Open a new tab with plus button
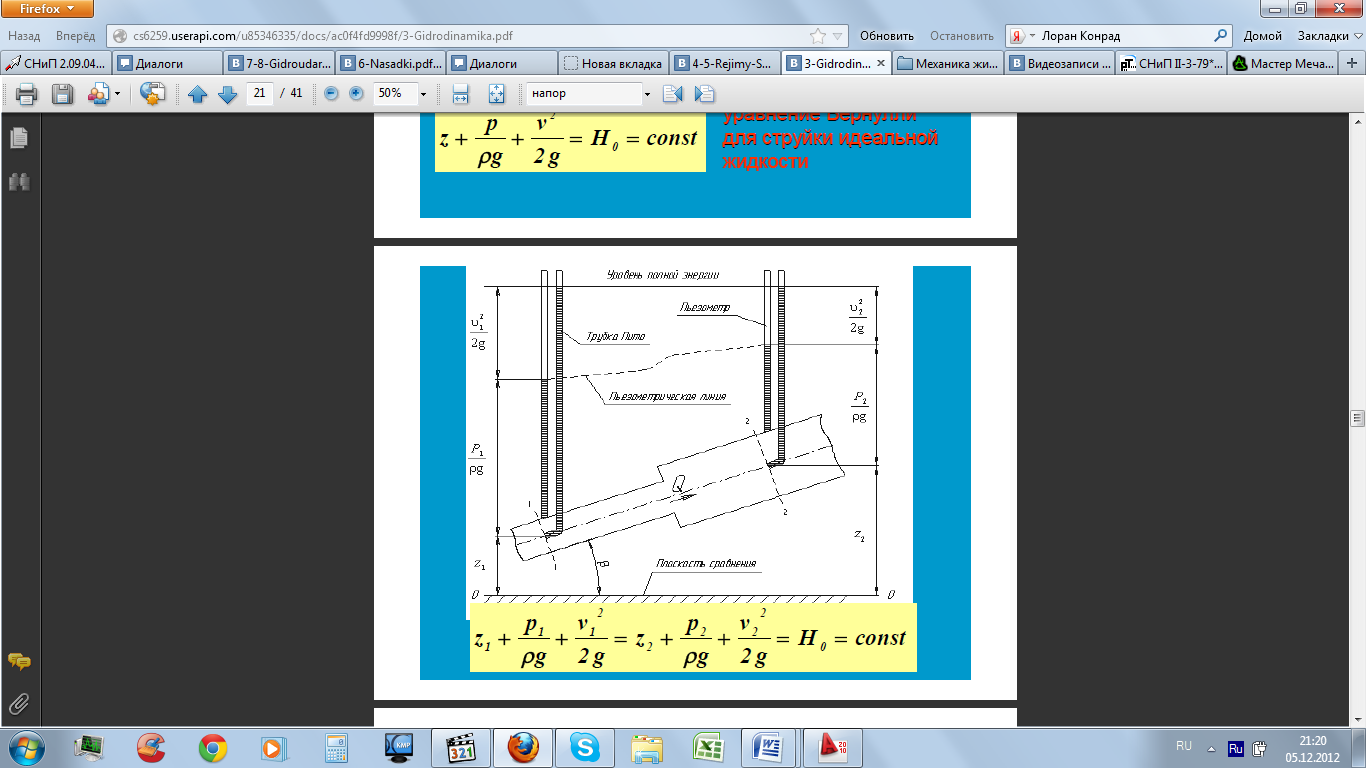 click(1353, 63)
